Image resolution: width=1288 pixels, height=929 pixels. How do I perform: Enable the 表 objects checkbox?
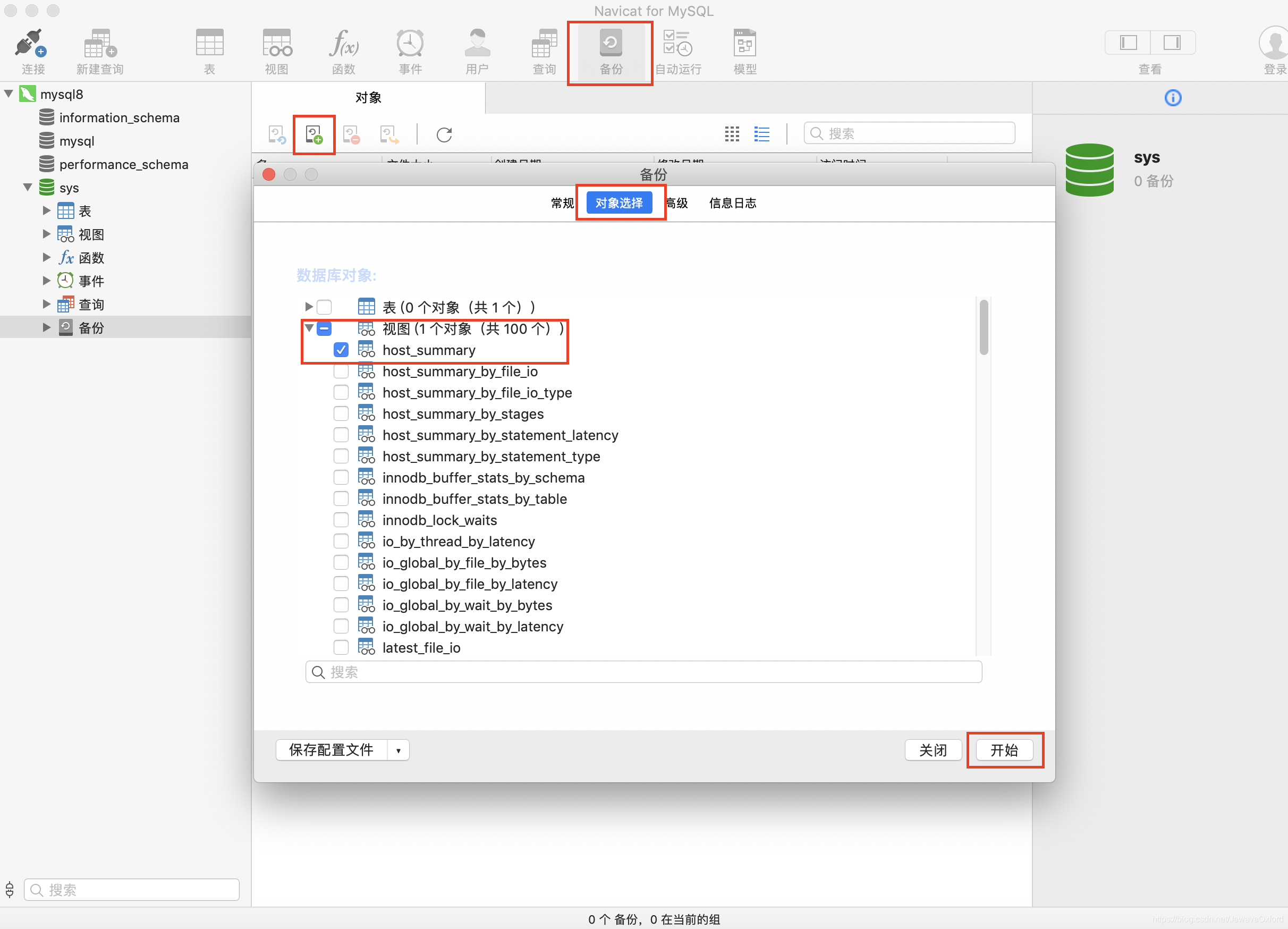pos(324,307)
